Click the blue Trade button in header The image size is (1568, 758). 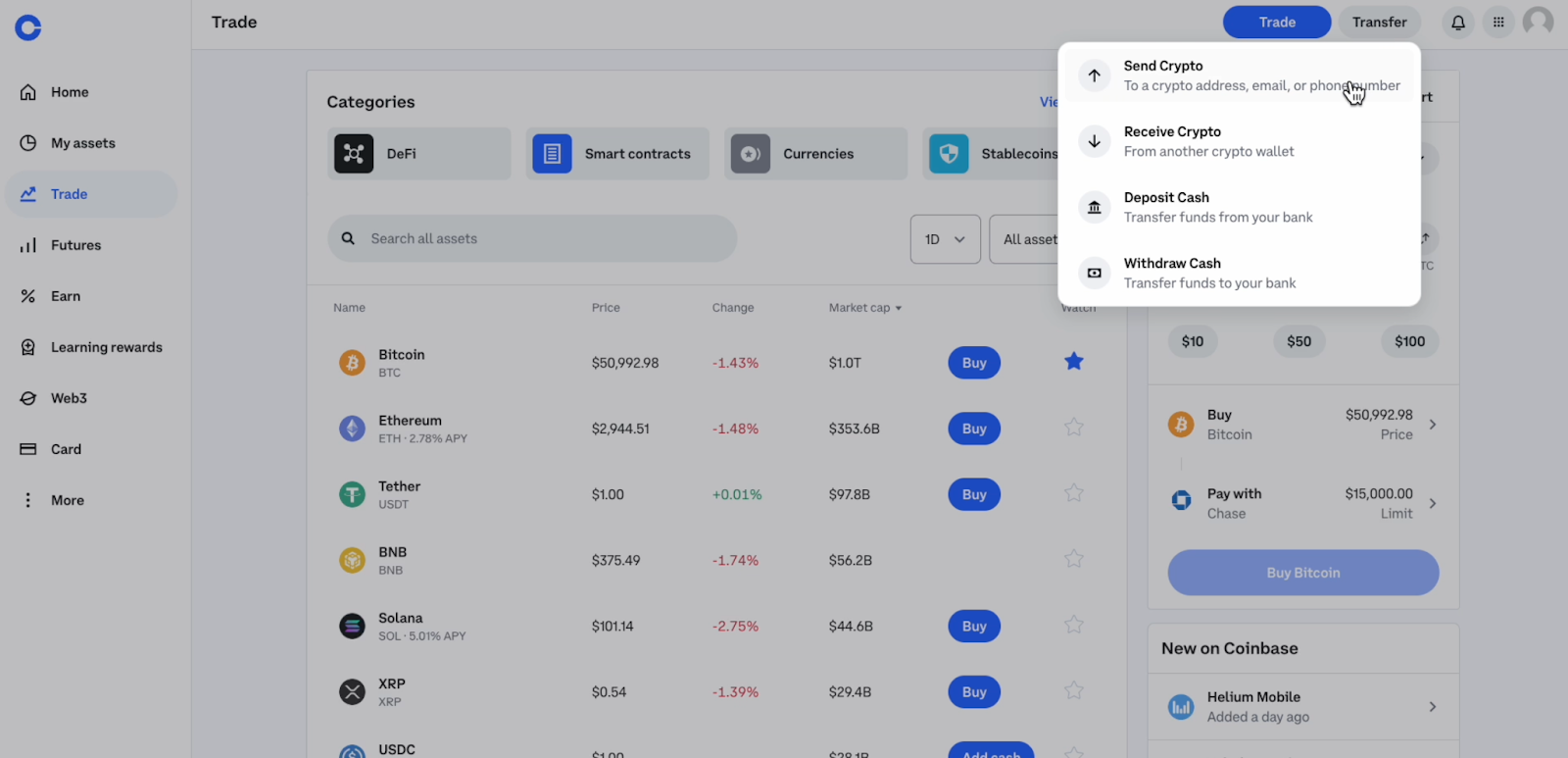click(1277, 22)
